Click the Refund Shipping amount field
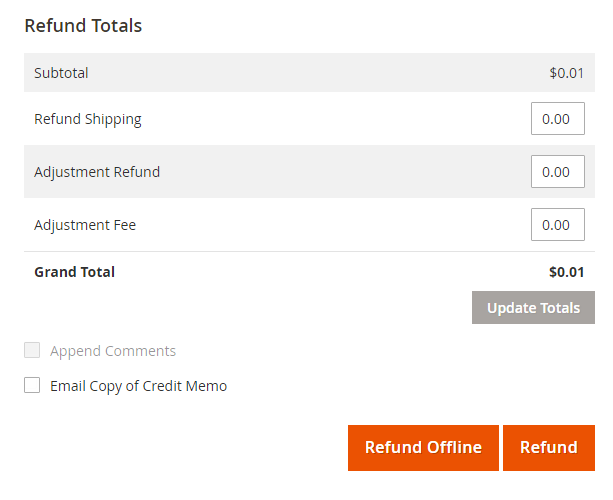 point(557,119)
